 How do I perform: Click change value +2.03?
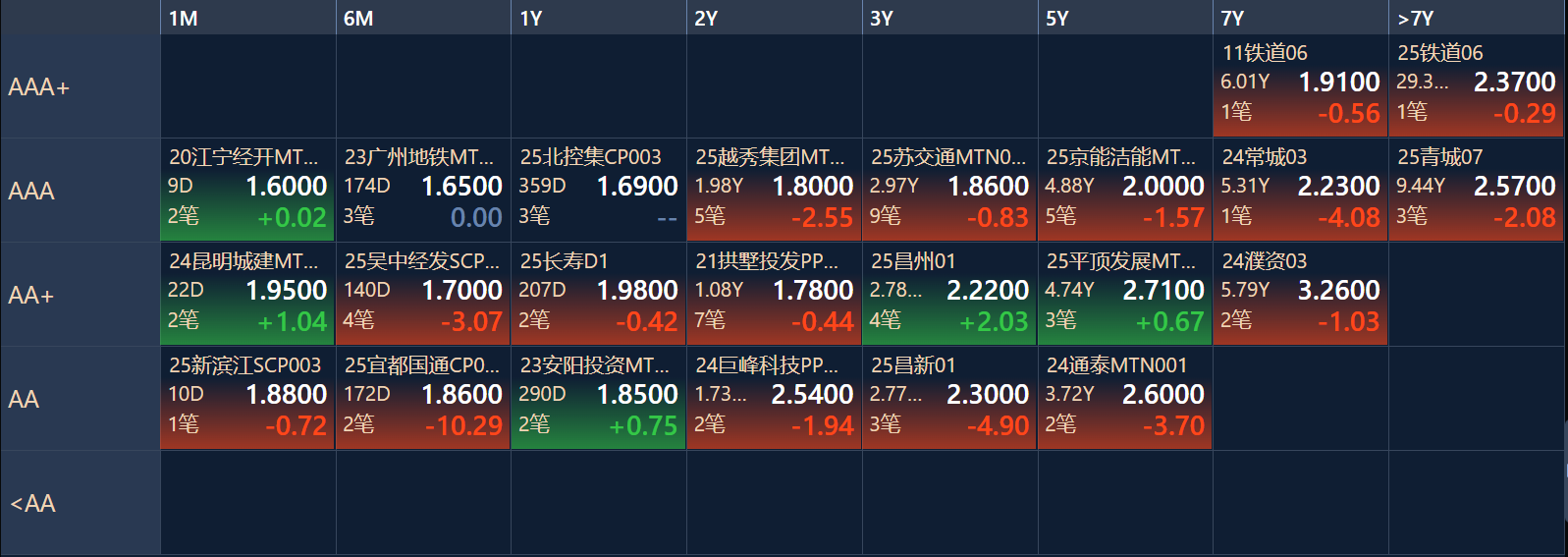[994, 321]
